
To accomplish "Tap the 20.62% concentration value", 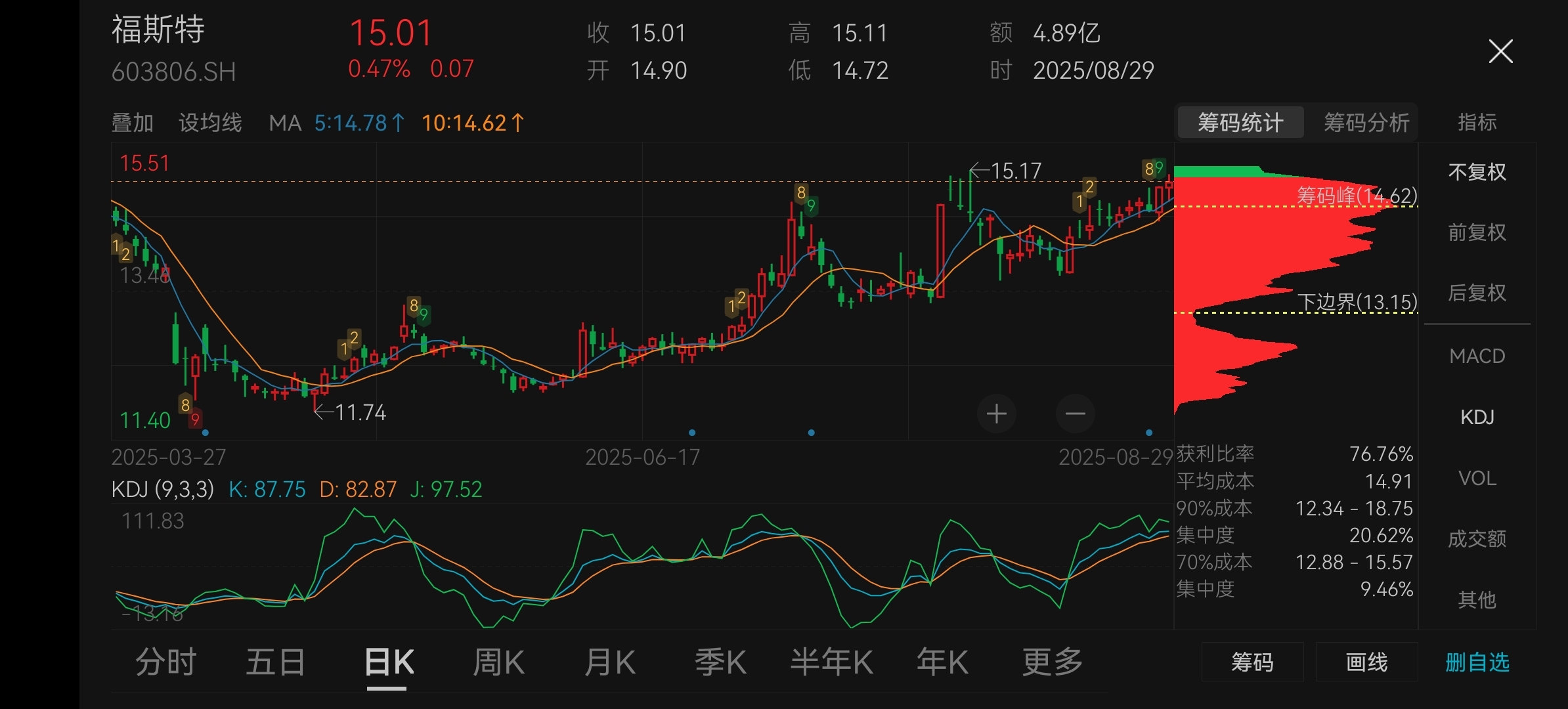I will (1381, 535).
